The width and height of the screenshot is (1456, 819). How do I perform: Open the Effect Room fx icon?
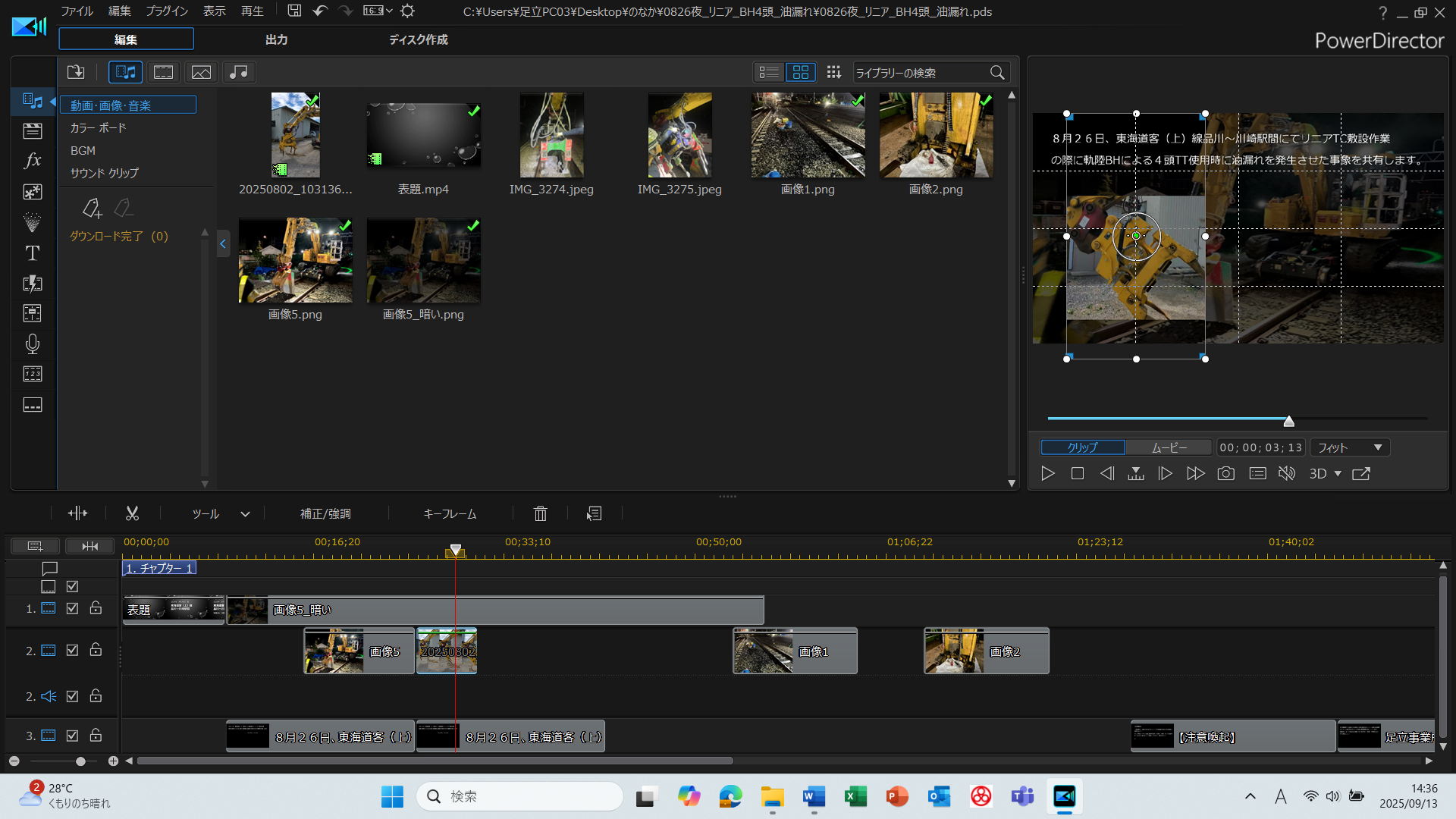coord(33,161)
